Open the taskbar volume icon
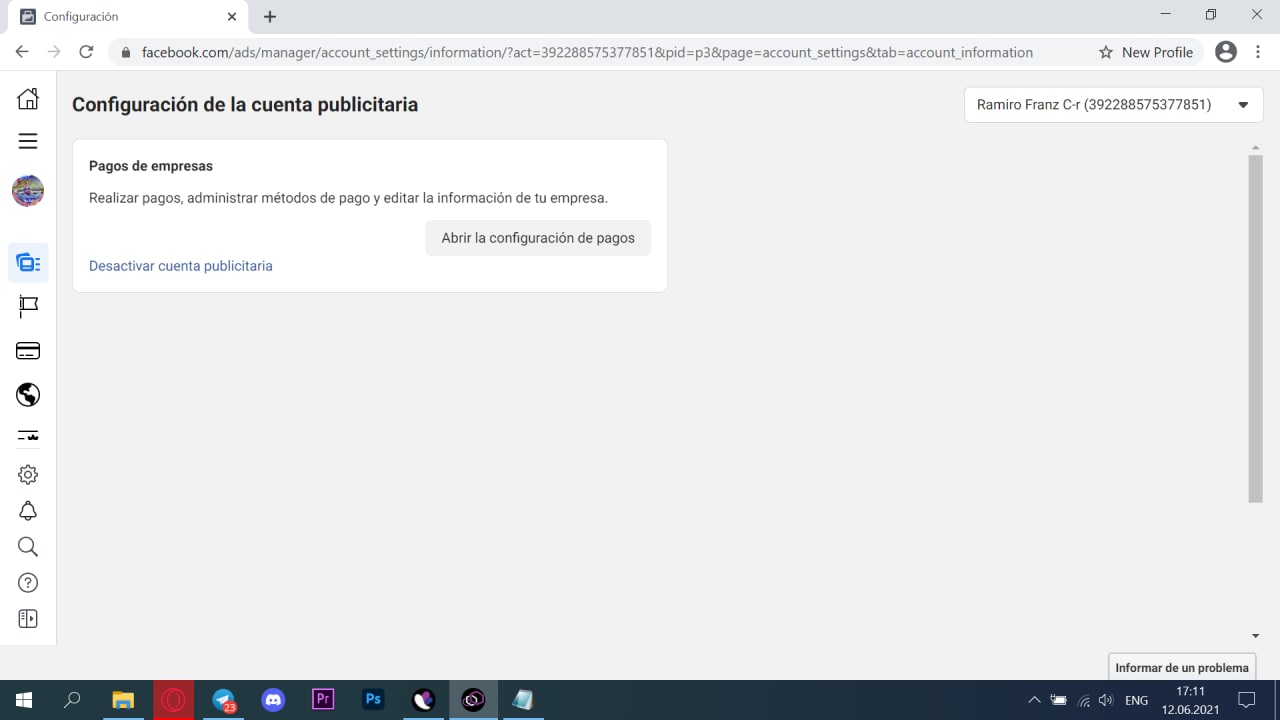 1106,701
